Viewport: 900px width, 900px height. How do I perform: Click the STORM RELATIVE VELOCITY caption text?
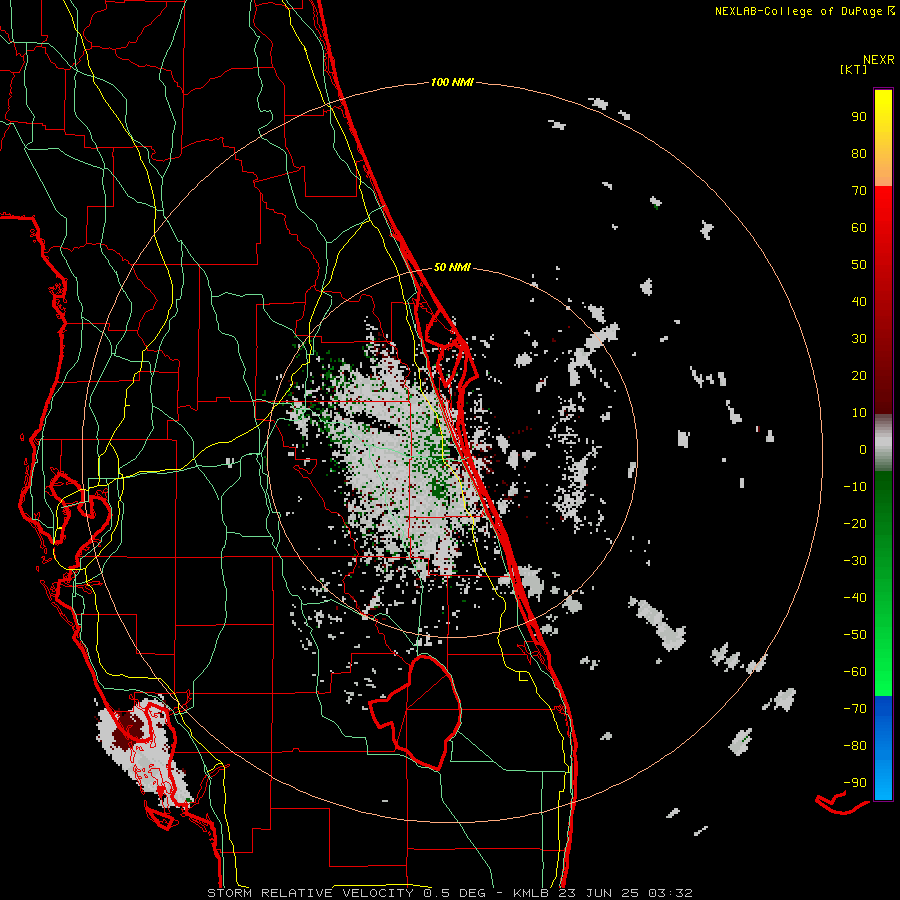pyautogui.click(x=310, y=893)
